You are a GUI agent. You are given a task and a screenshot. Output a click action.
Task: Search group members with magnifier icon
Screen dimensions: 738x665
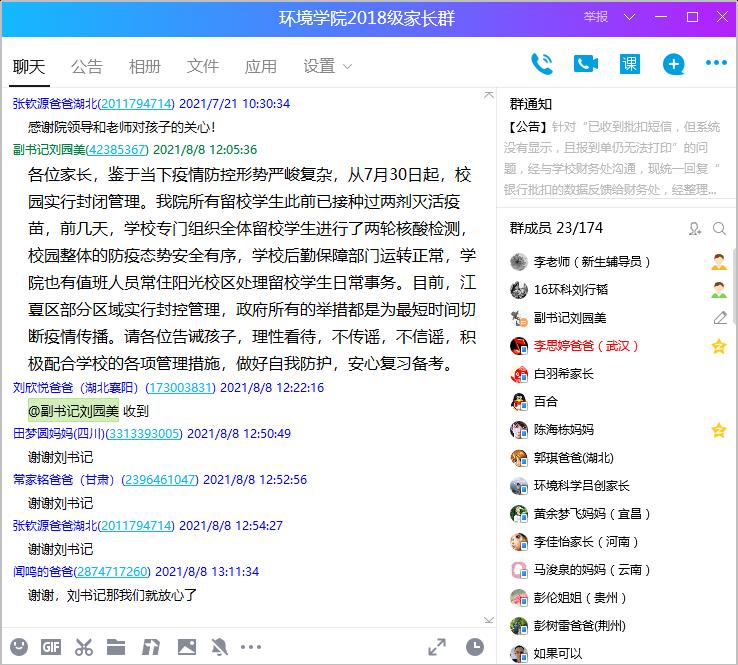(x=719, y=229)
